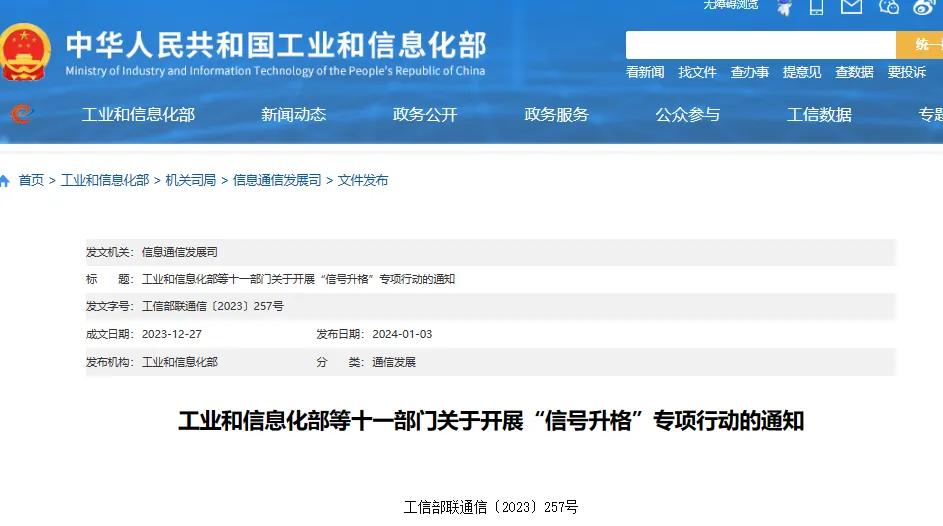Screen dimensions: 943x526
Task: Click the 分类 value 通信发展
Action: [394, 362]
